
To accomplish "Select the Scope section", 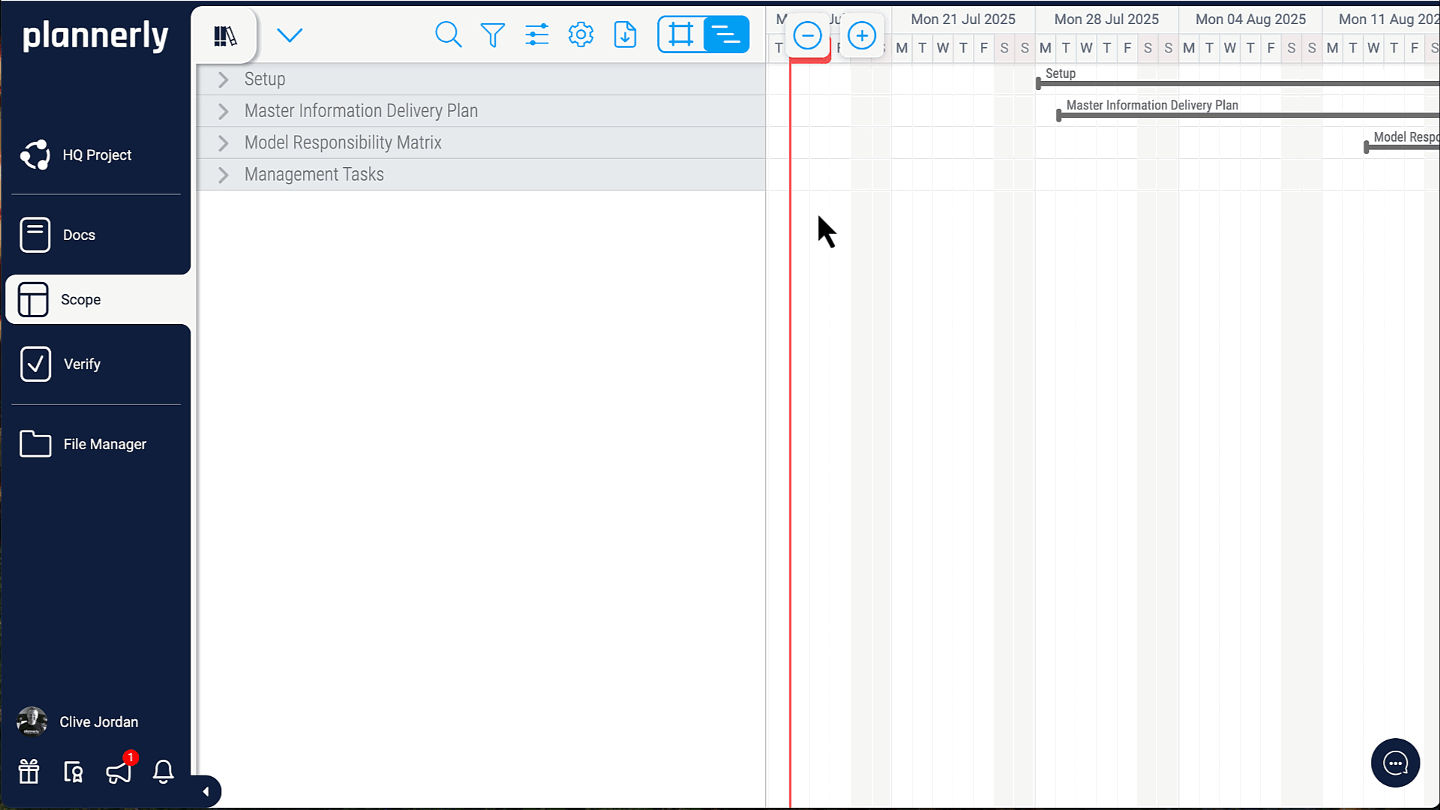I will (98, 300).
